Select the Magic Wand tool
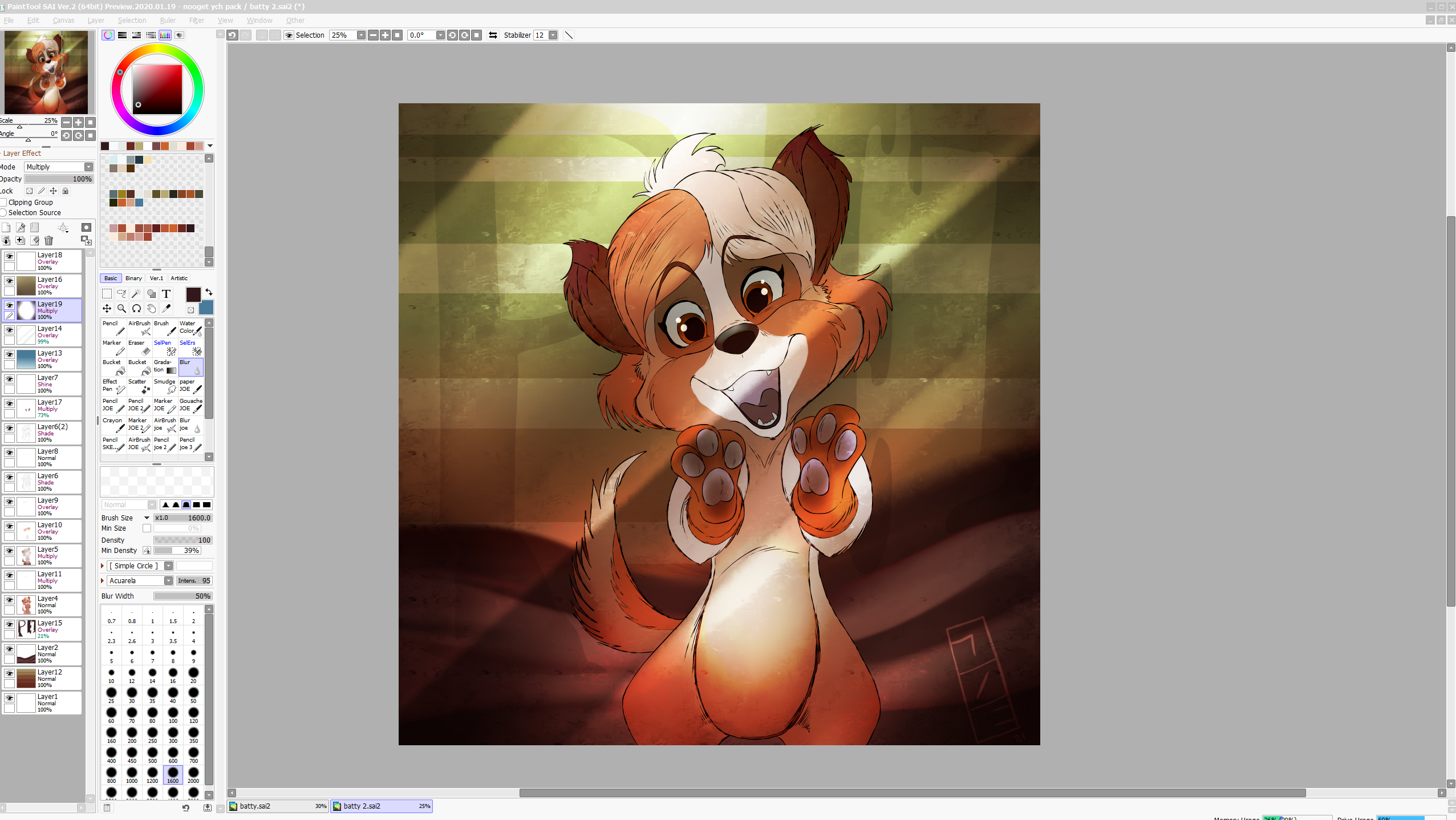 136,294
